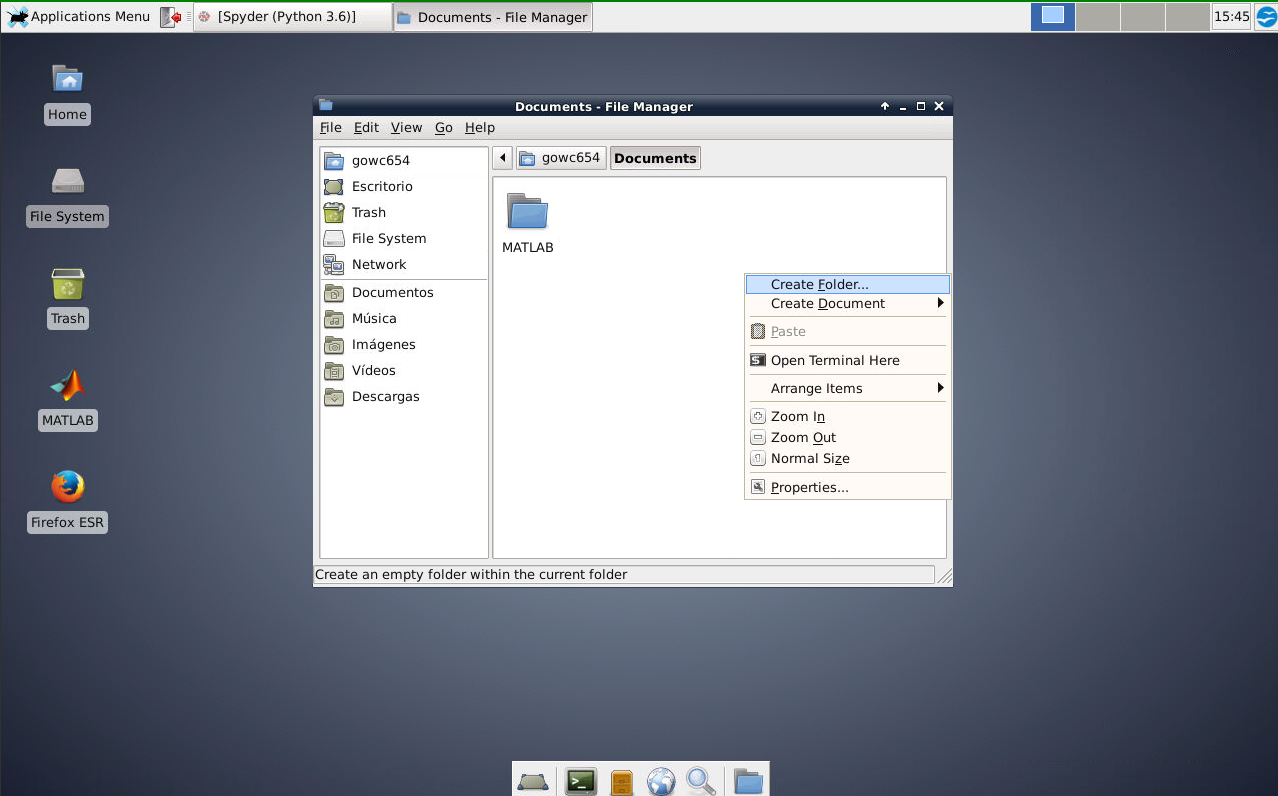Open the Edit menu
Screen dimensions: 1278x796
[366, 128]
